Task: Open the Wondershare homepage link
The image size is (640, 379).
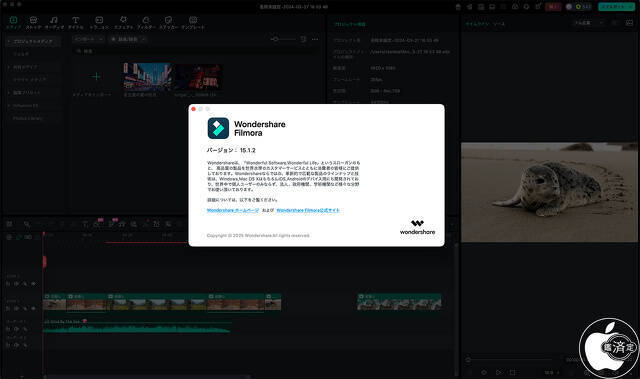Action: tap(233, 211)
